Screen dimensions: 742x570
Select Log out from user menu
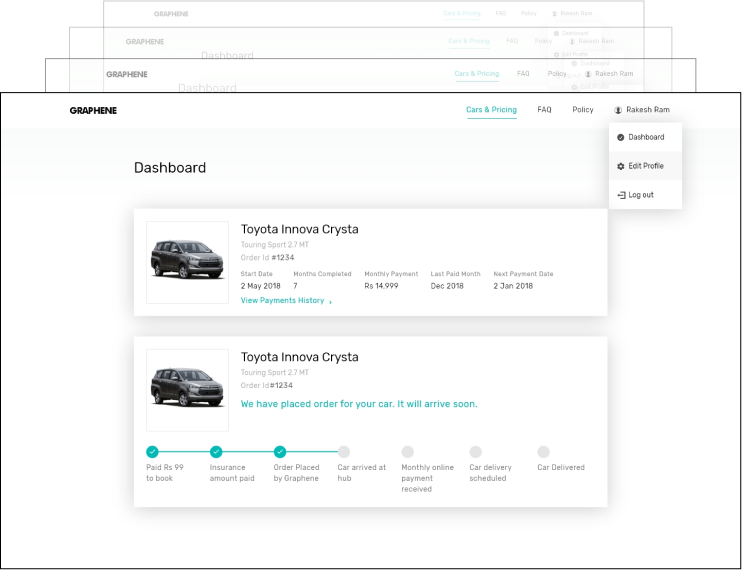click(645, 195)
